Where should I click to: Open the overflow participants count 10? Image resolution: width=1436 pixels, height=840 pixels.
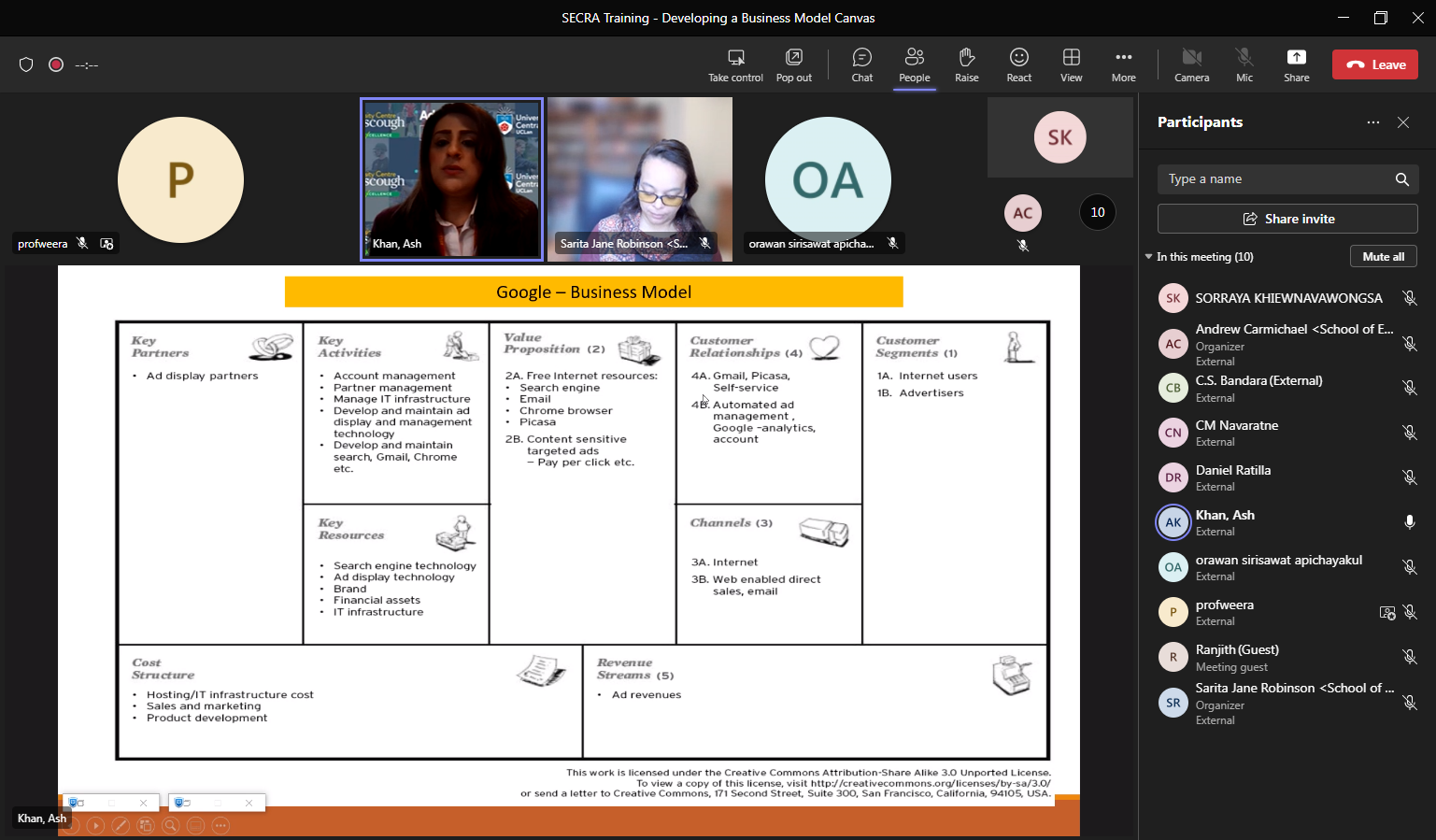pos(1098,212)
